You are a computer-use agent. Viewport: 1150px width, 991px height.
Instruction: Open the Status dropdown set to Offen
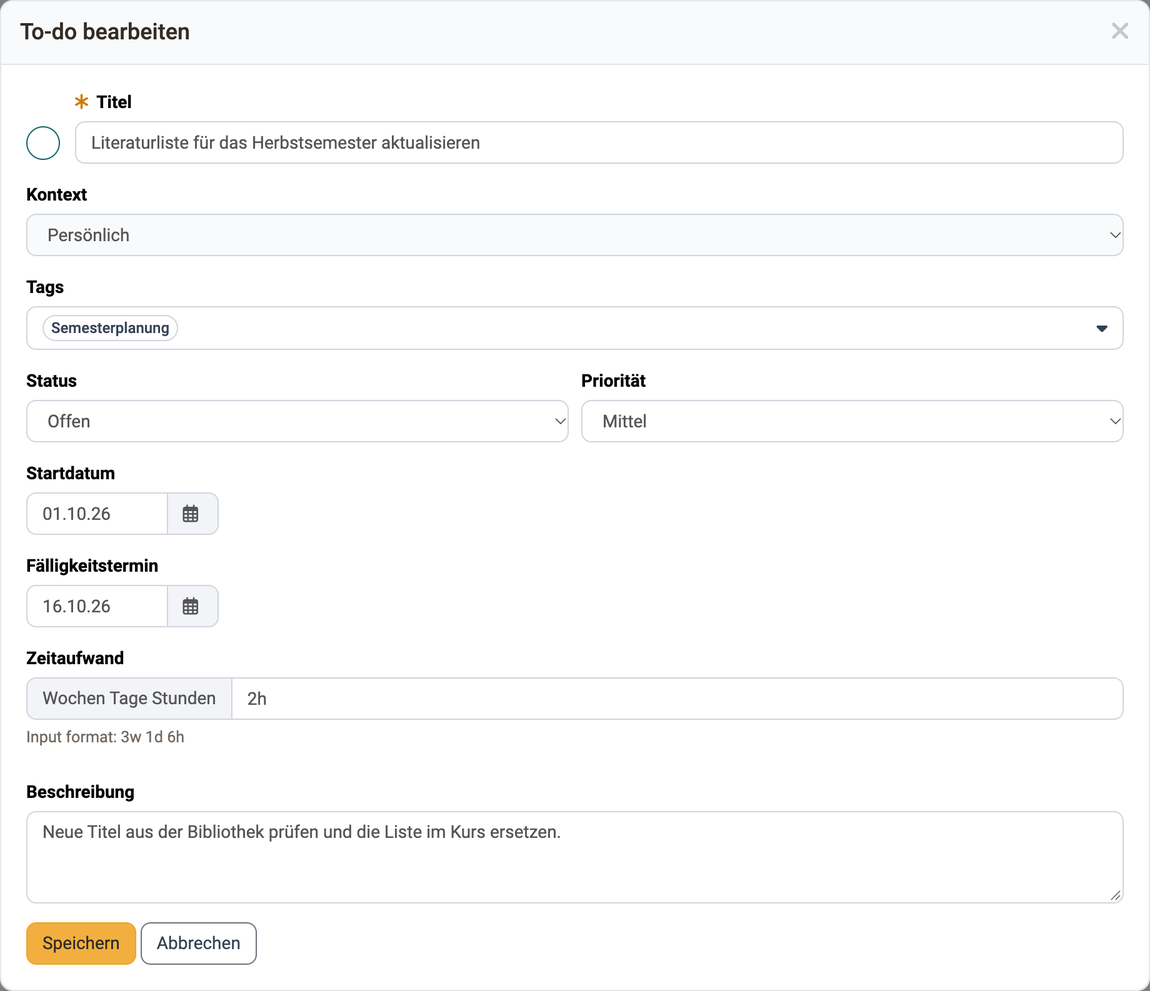(x=297, y=421)
